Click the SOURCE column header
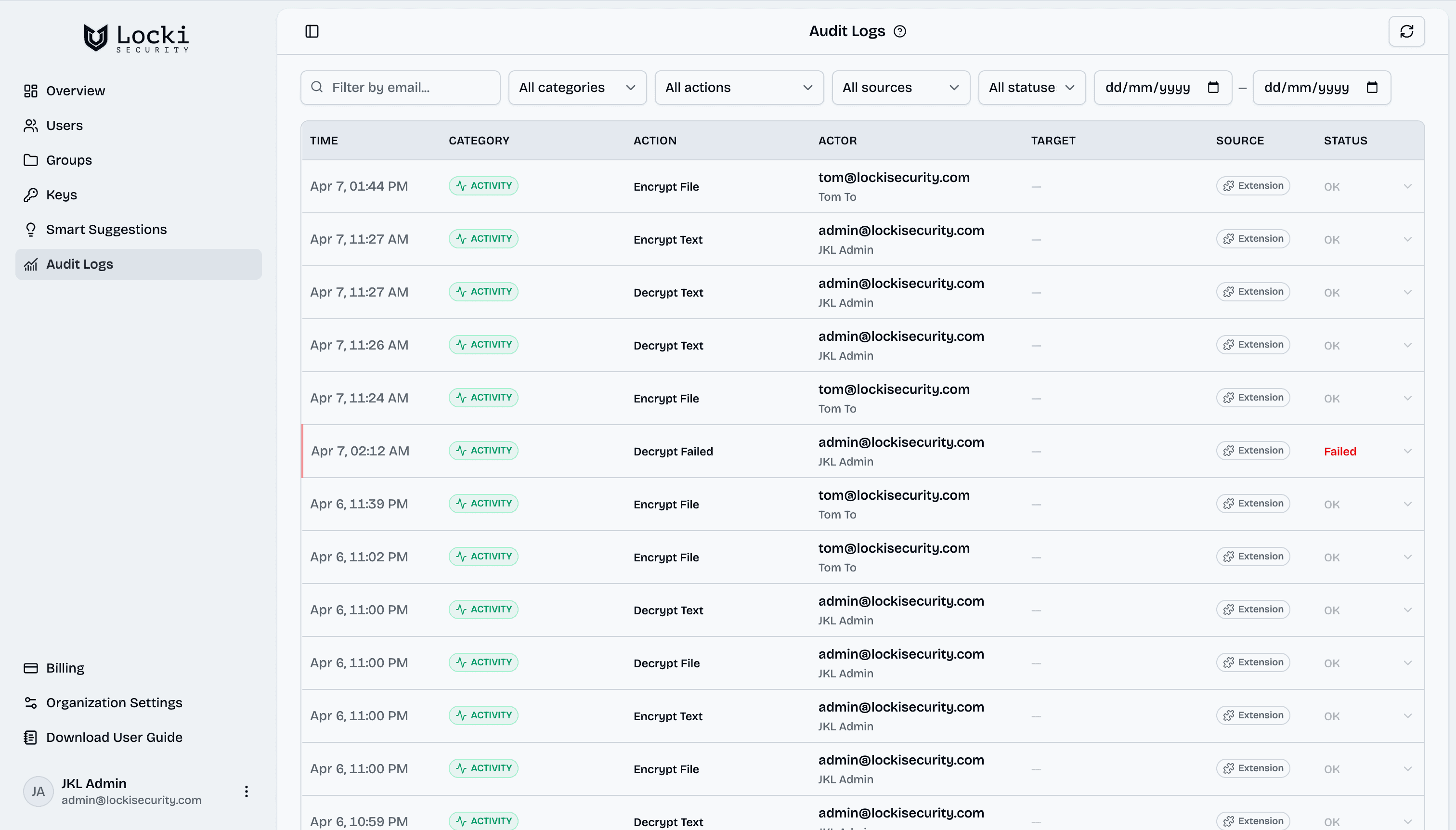The width and height of the screenshot is (1456, 830). coord(1240,141)
